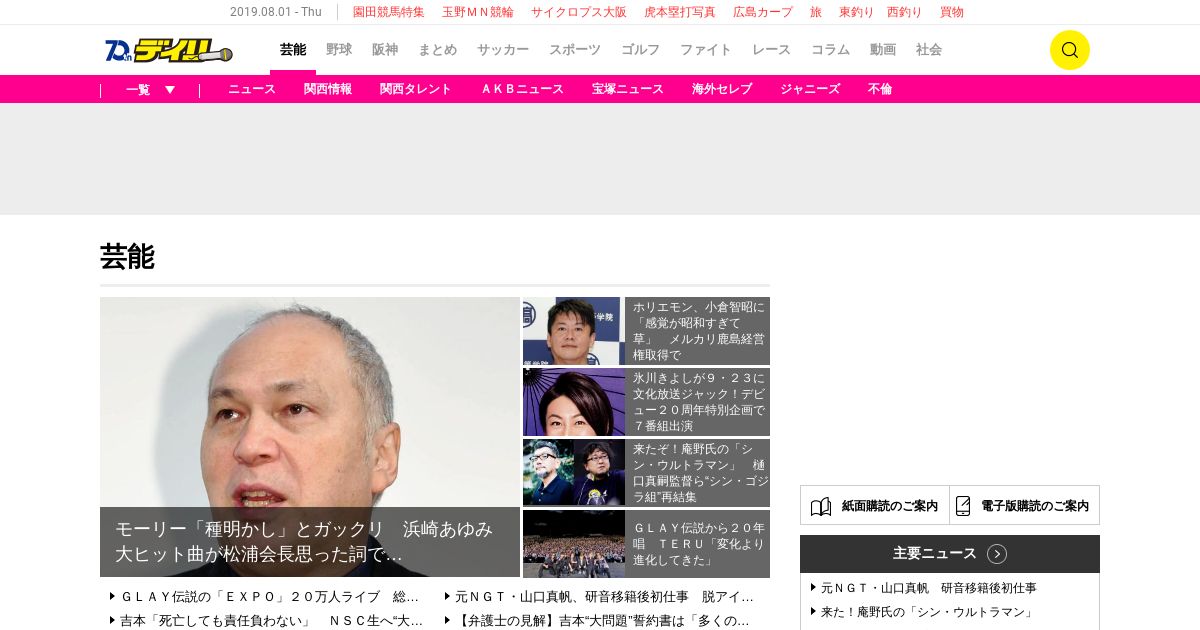1200x630 pixels.
Task: Open the レース tab
Action: click(771, 50)
